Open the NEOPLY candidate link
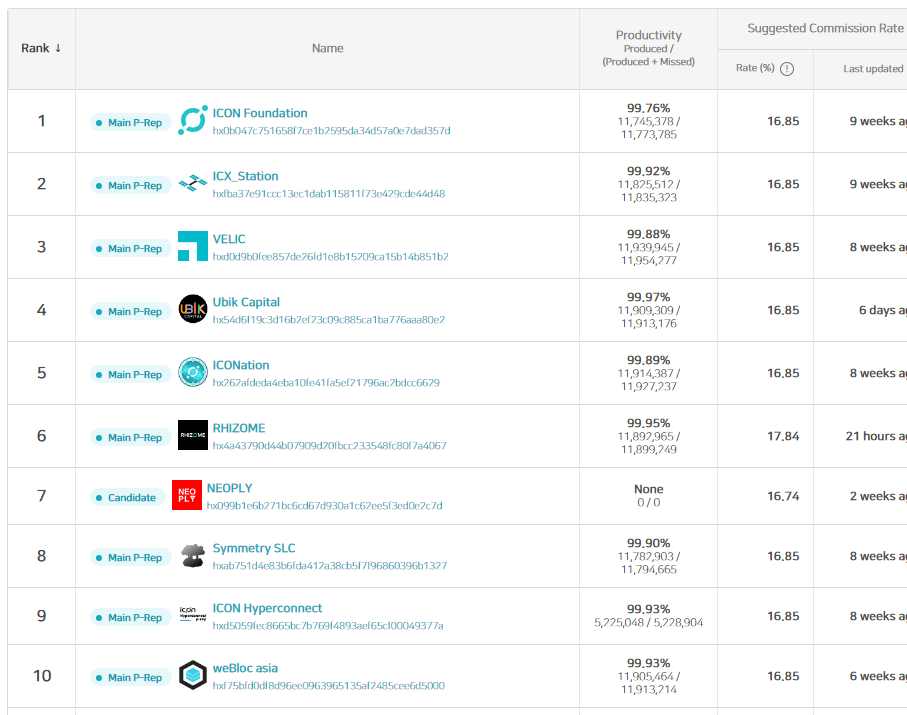The height and width of the screenshot is (715, 907). coord(229,488)
